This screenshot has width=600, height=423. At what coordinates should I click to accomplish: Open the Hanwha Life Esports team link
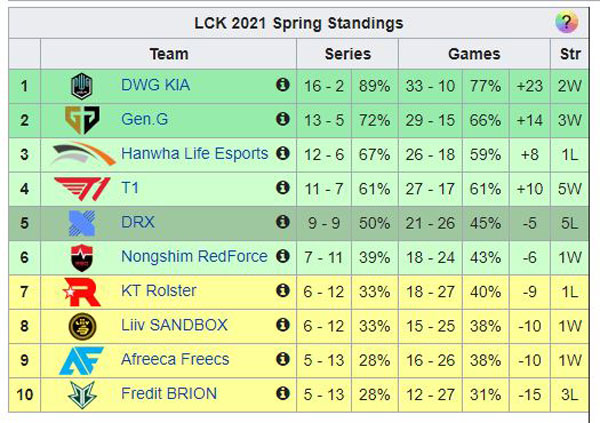(x=194, y=154)
